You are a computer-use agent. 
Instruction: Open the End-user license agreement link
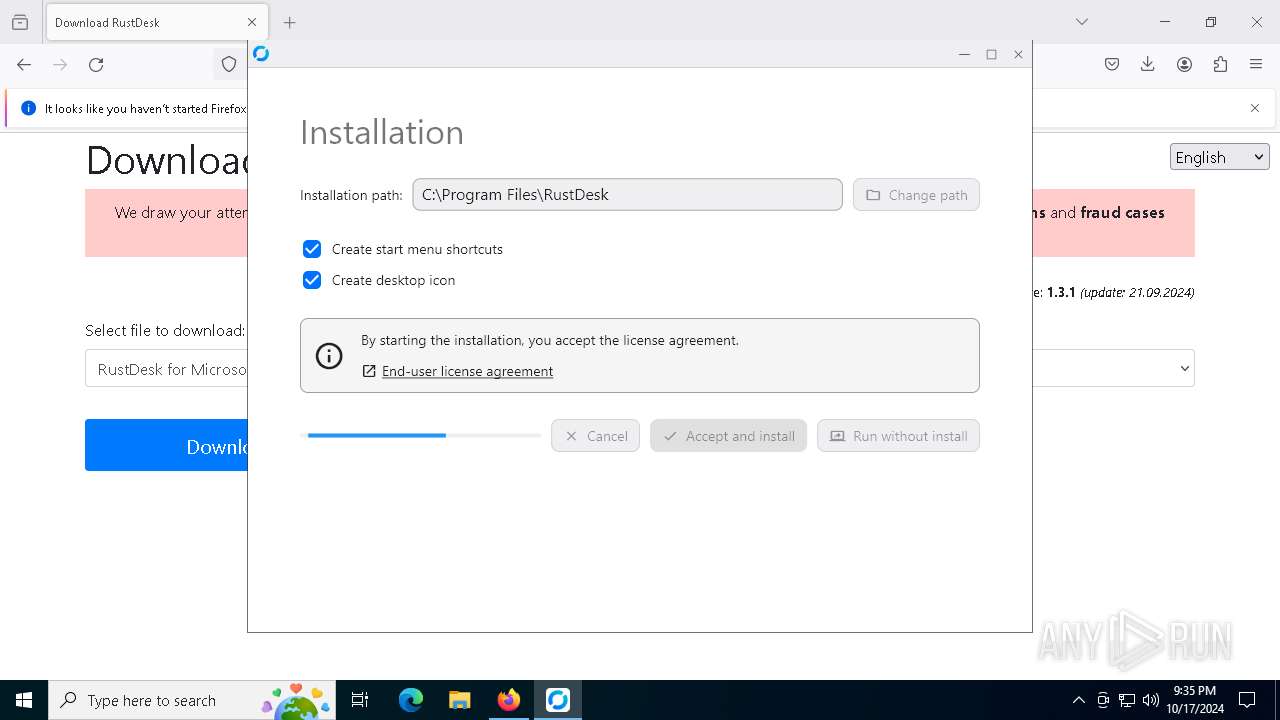467,371
